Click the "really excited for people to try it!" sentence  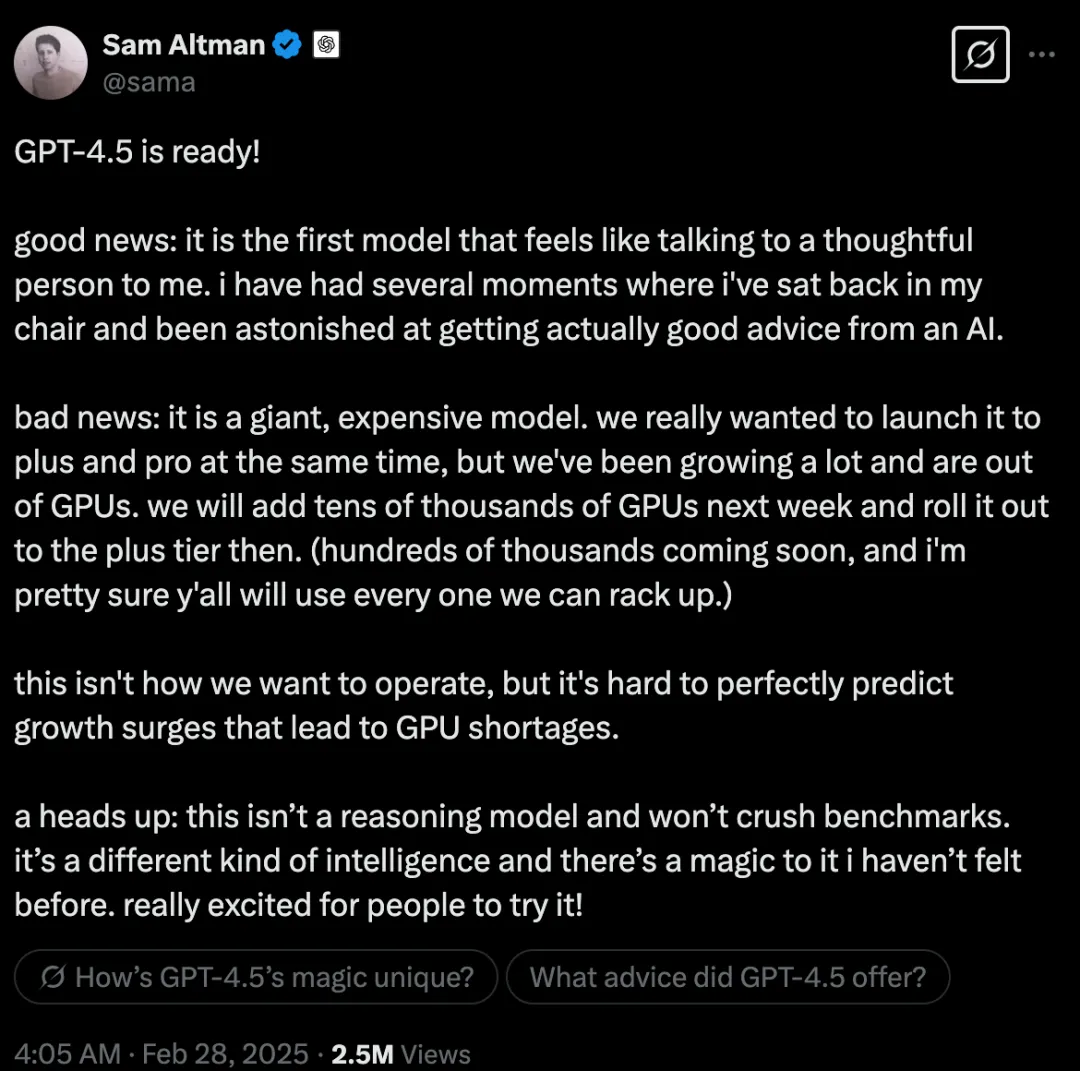353,905
